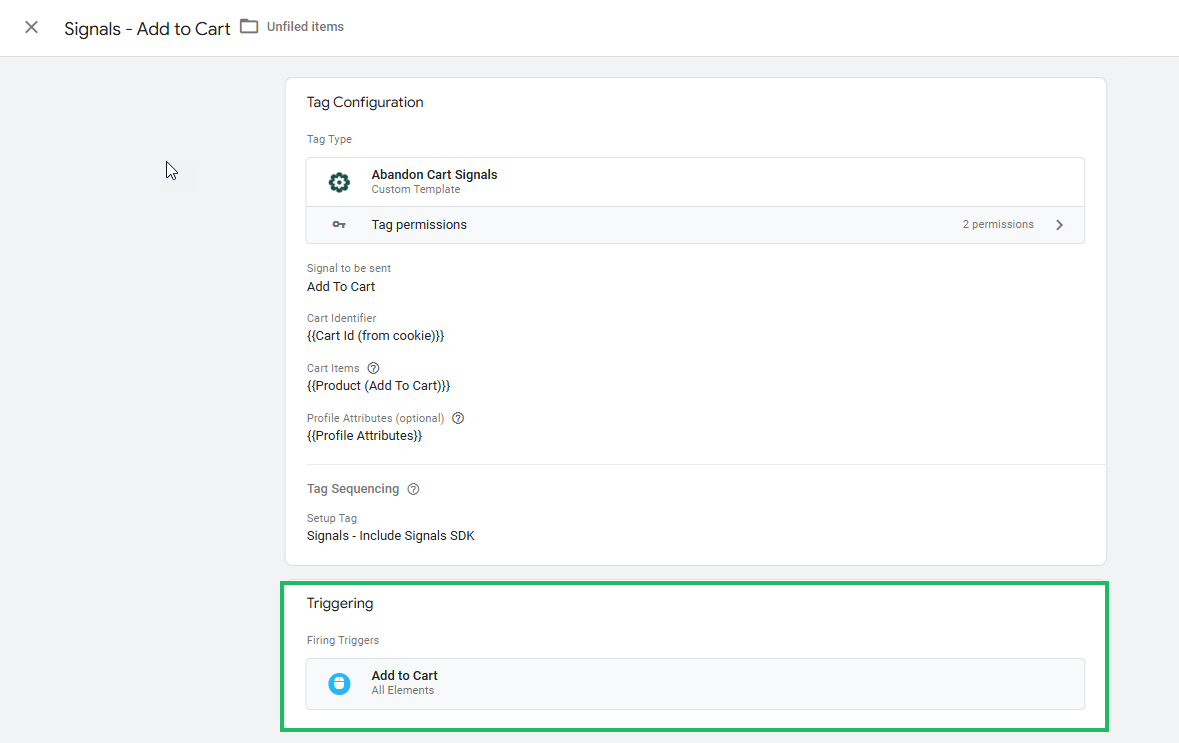Click the Product (Add To Cart) variable

(x=378, y=386)
